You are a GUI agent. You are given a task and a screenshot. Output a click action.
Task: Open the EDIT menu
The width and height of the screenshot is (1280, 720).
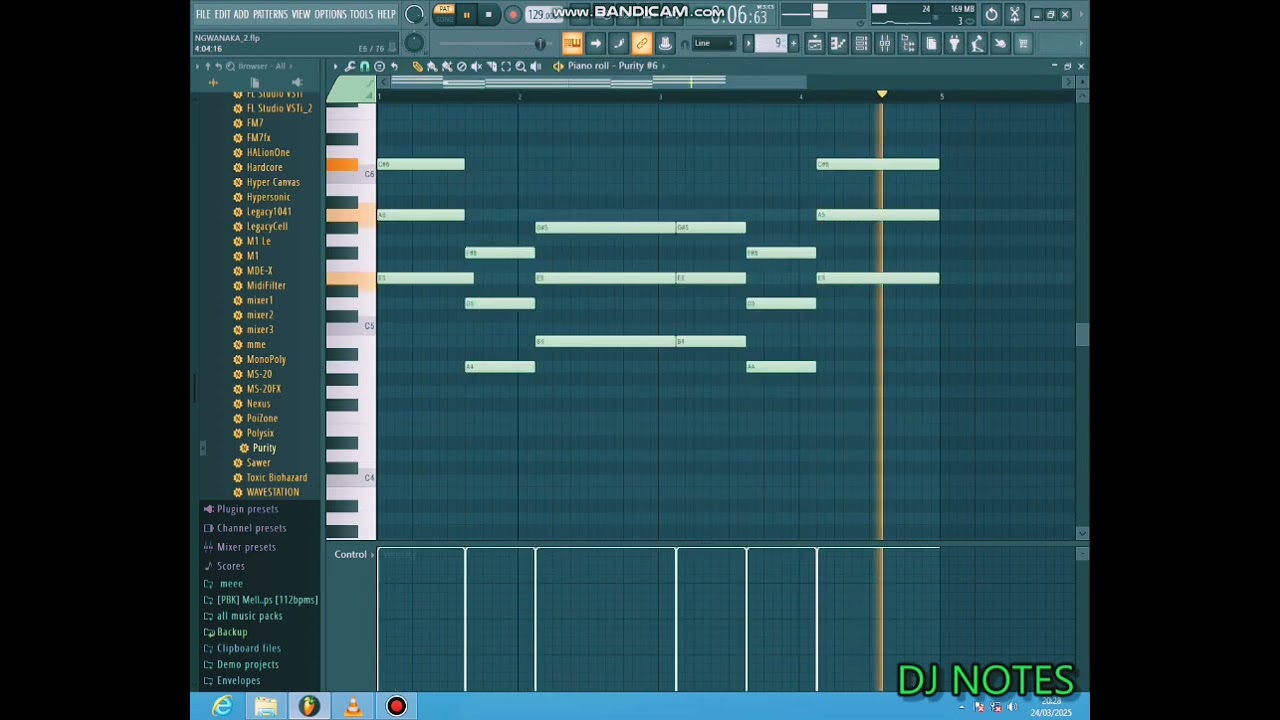222,14
